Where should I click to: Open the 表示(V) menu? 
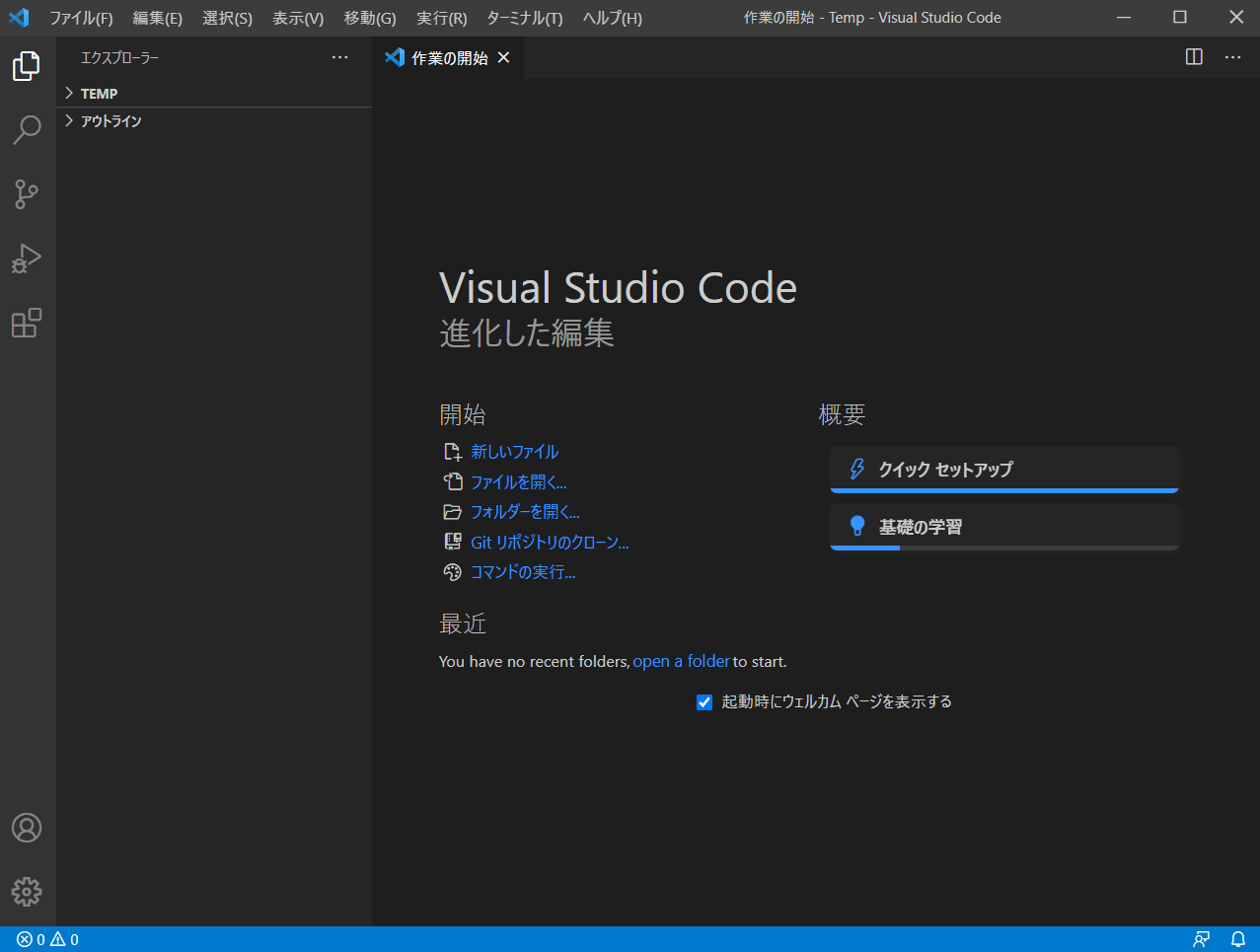[298, 18]
